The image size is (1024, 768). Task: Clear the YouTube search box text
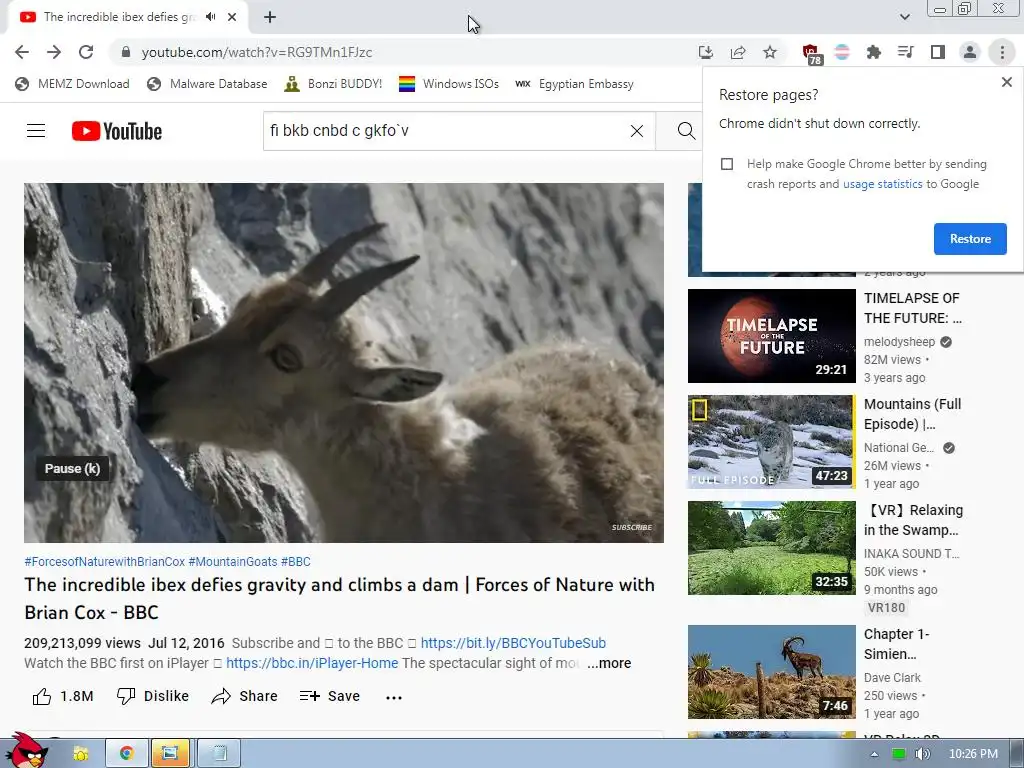coord(637,131)
